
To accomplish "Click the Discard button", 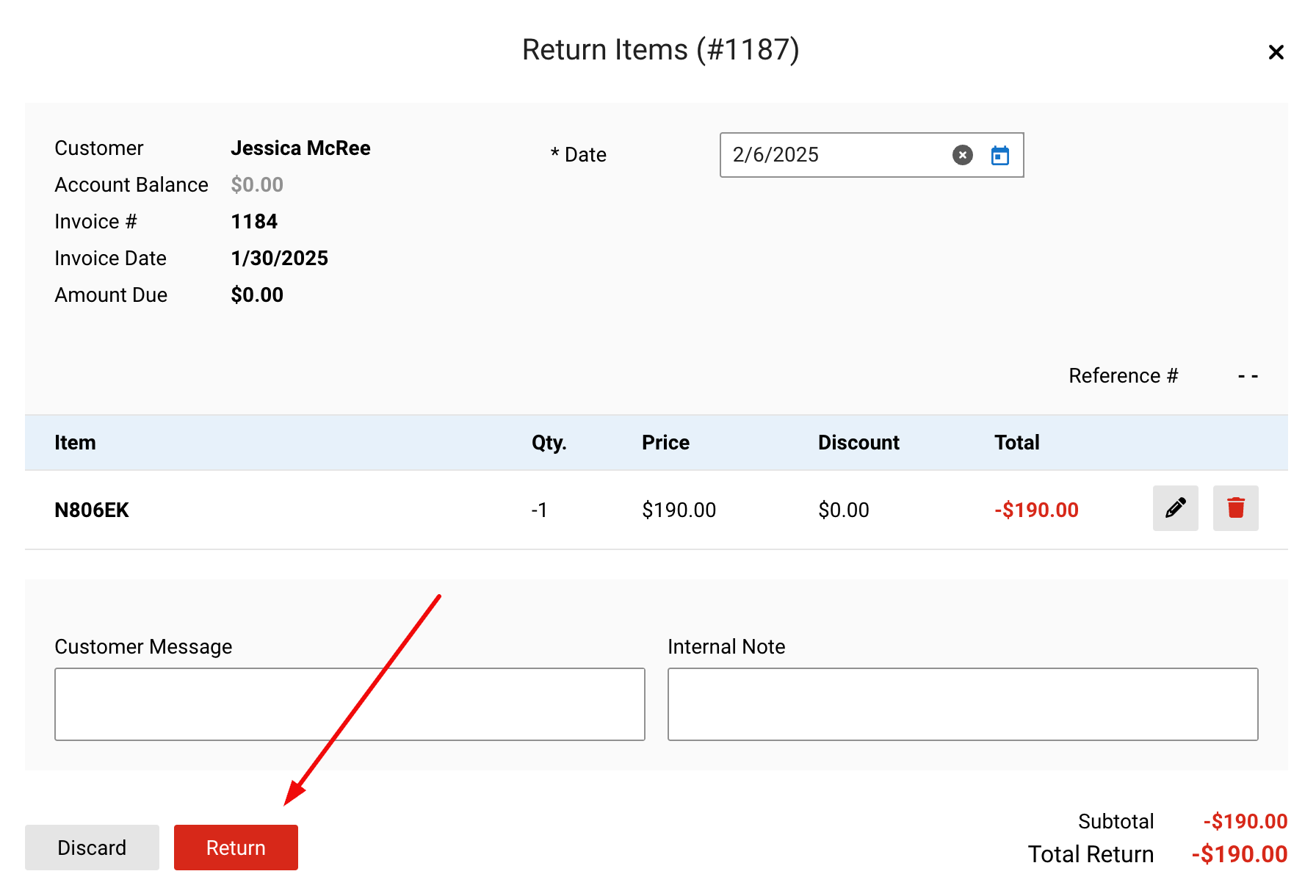I will (x=92, y=848).
